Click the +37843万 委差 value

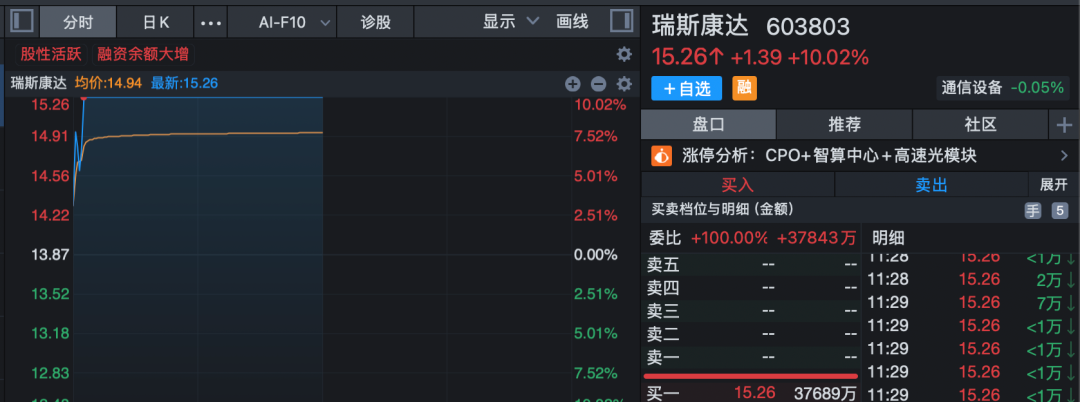(817, 238)
